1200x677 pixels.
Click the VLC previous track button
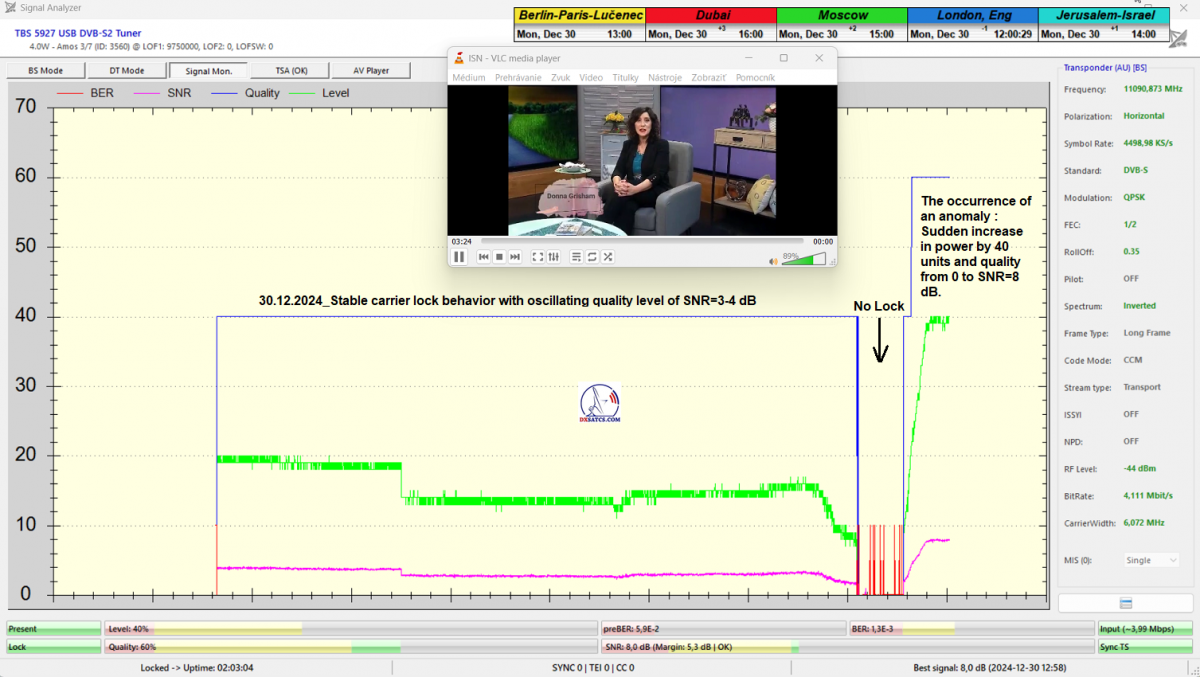(x=483, y=257)
